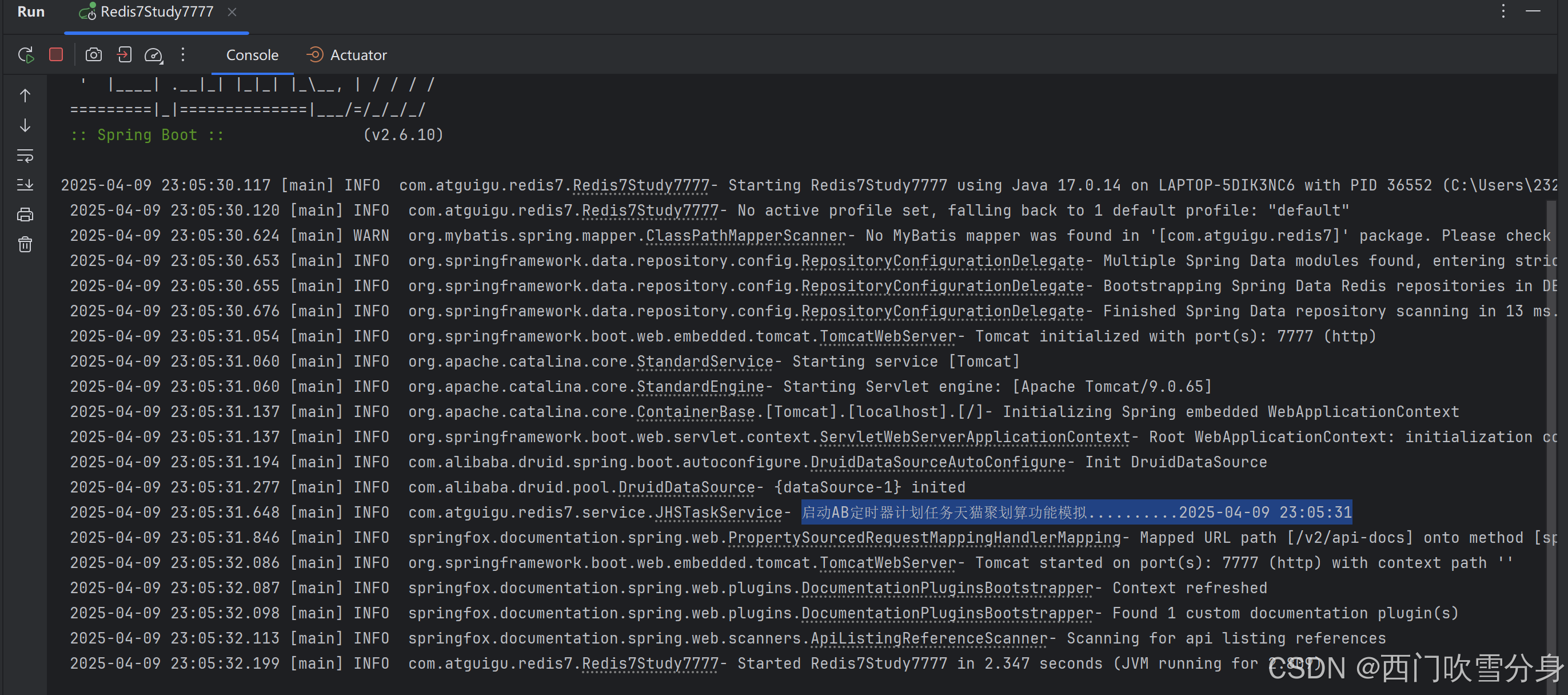Click the exit/redirect input toolbar icon

pos(124,55)
